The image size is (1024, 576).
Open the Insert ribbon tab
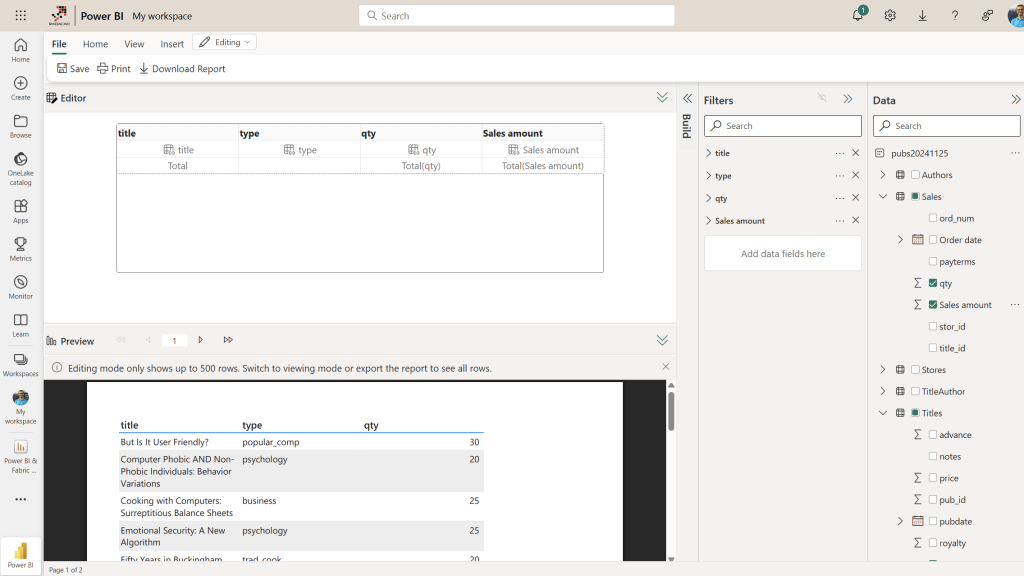tap(172, 44)
